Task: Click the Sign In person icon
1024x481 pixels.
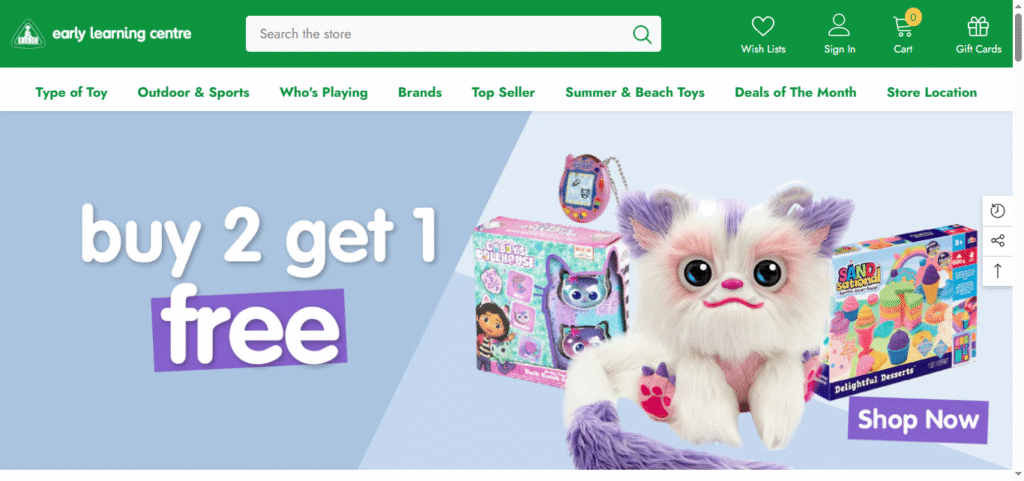Action: coord(839,25)
